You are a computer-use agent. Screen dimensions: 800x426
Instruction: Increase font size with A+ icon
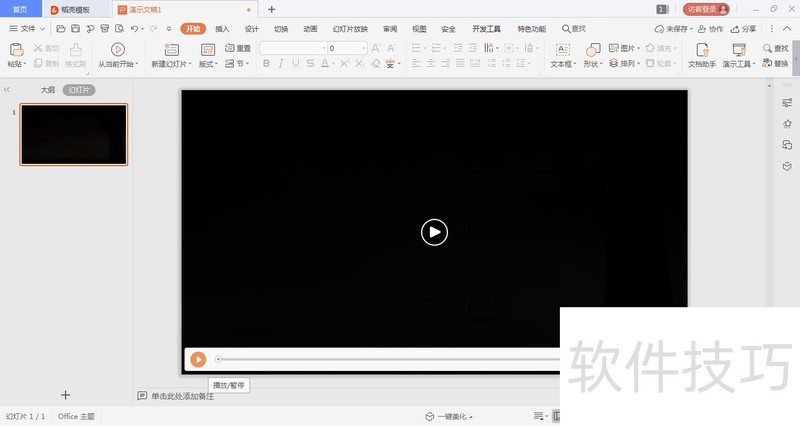[x=376, y=48]
